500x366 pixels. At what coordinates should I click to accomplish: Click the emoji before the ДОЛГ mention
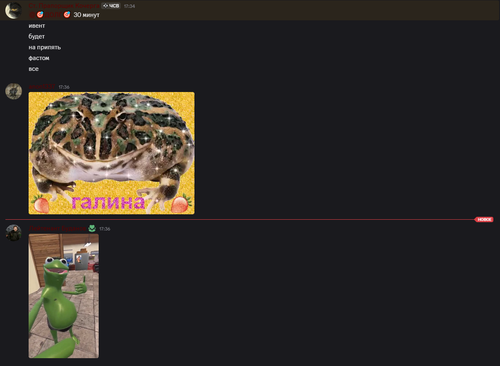40,15
